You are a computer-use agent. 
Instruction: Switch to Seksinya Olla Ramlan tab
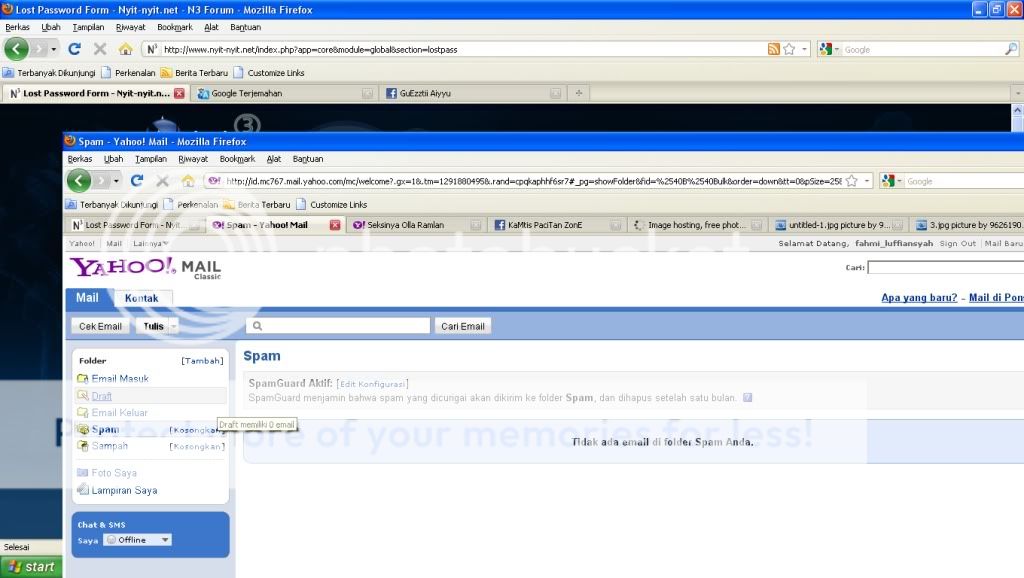(x=417, y=225)
